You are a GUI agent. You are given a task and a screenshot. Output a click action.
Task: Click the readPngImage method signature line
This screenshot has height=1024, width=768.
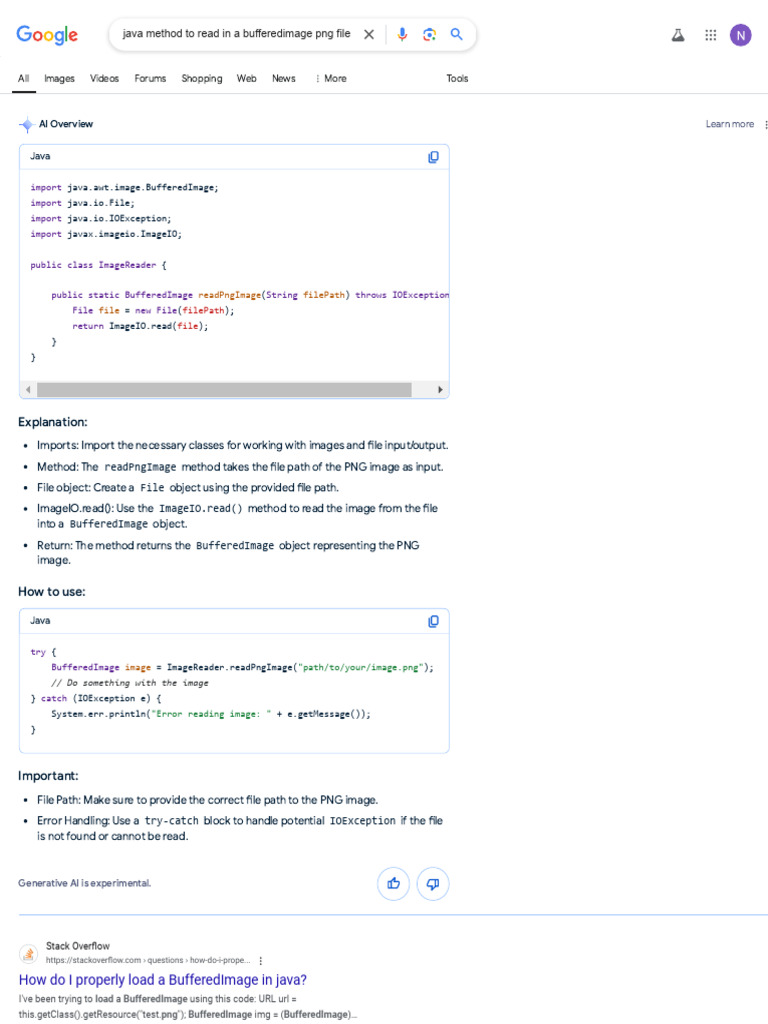click(x=250, y=295)
